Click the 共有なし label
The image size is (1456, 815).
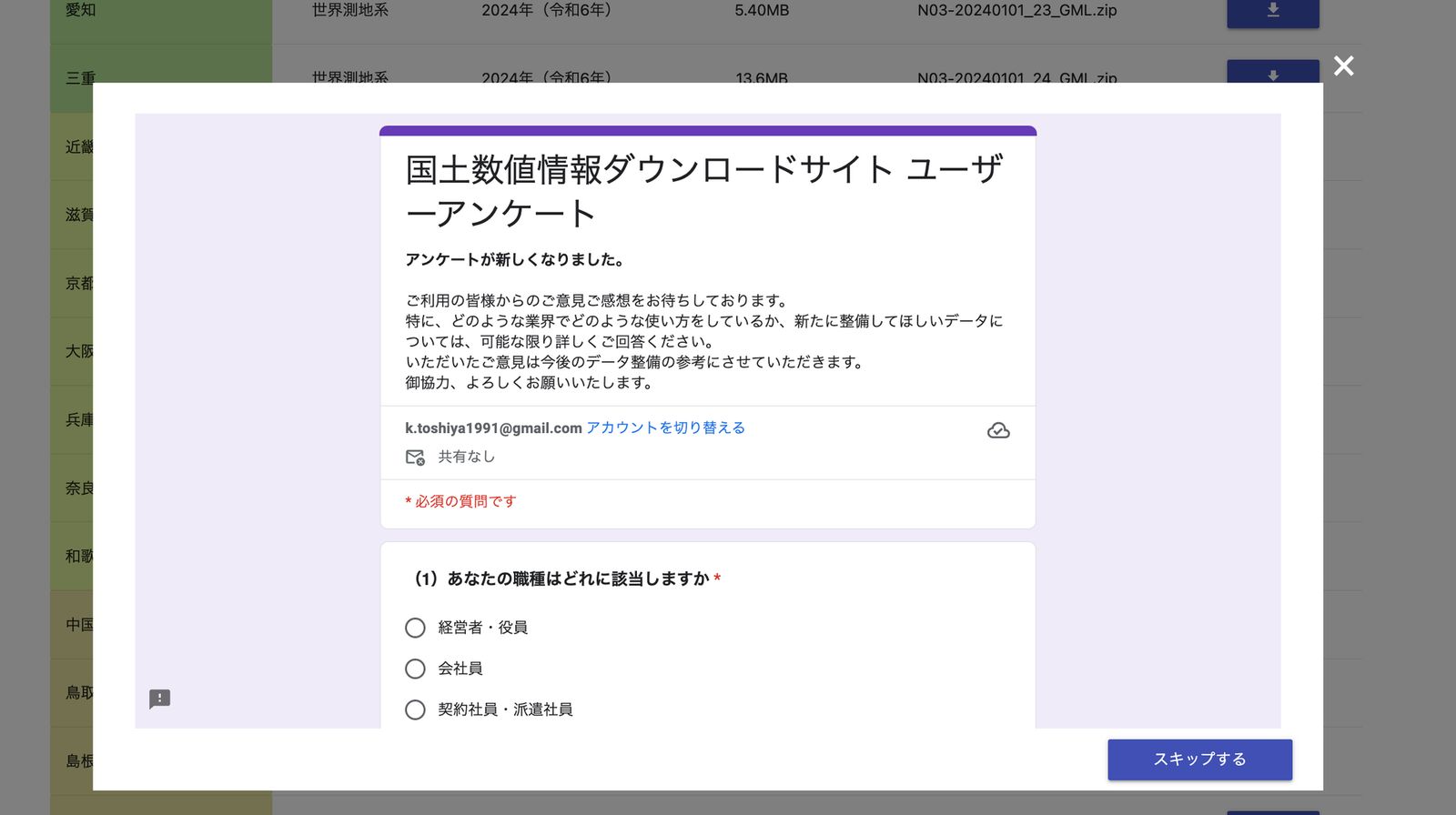tap(467, 457)
